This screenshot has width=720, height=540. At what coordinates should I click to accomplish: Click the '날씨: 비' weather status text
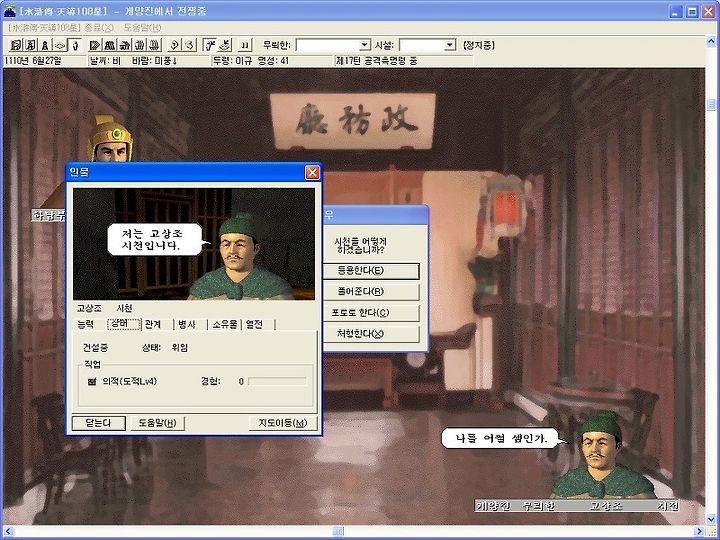pos(105,61)
